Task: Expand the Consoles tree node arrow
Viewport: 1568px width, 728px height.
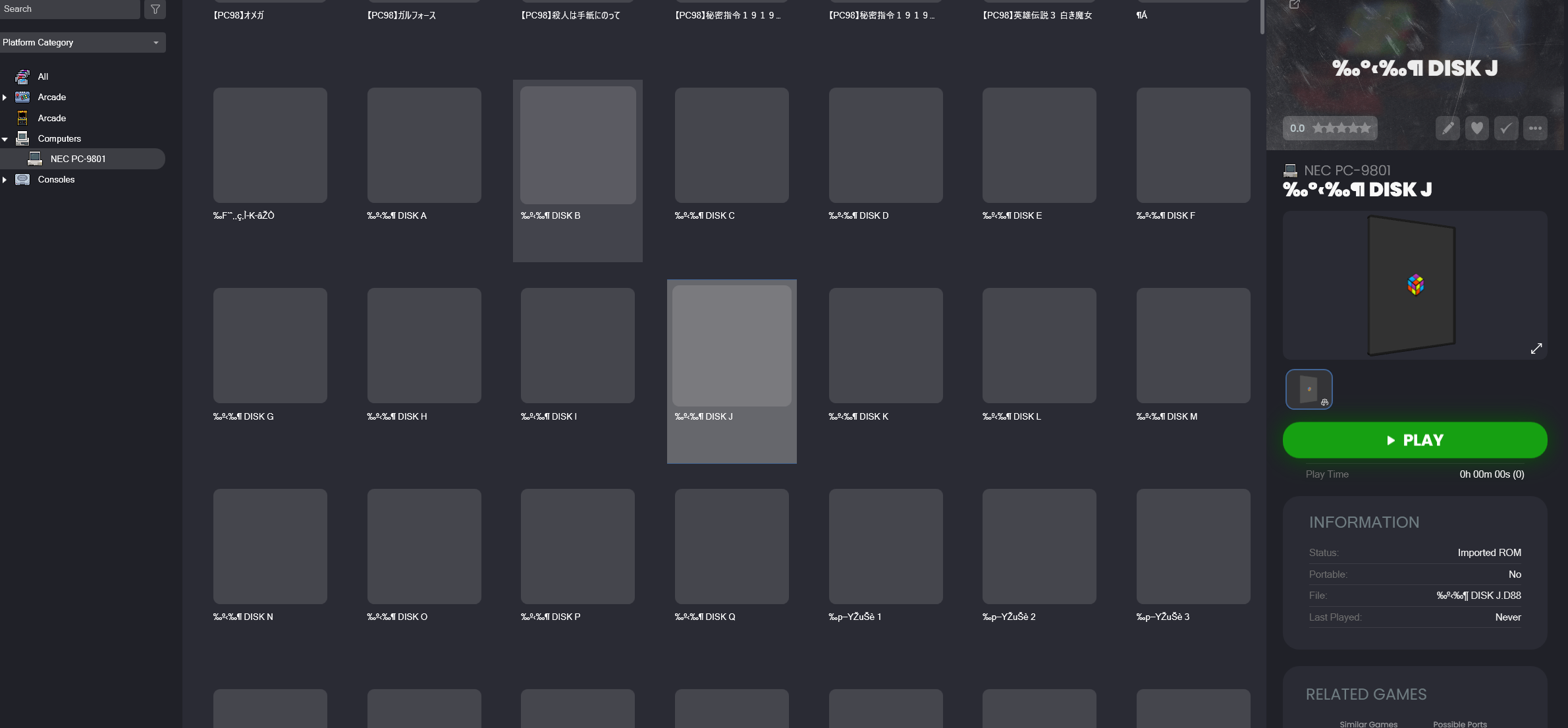Action: (x=5, y=180)
